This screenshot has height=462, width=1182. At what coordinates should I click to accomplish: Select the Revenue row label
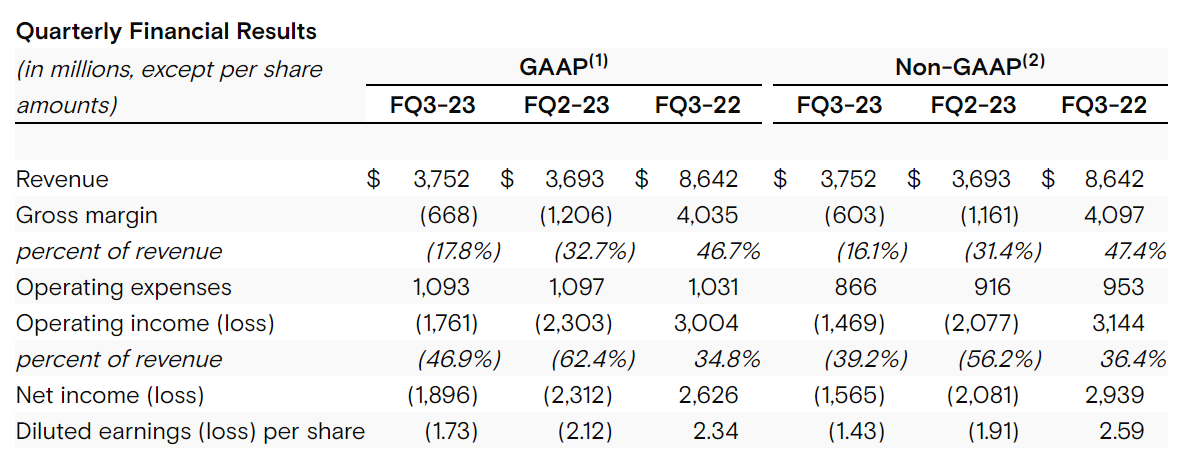(x=63, y=179)
